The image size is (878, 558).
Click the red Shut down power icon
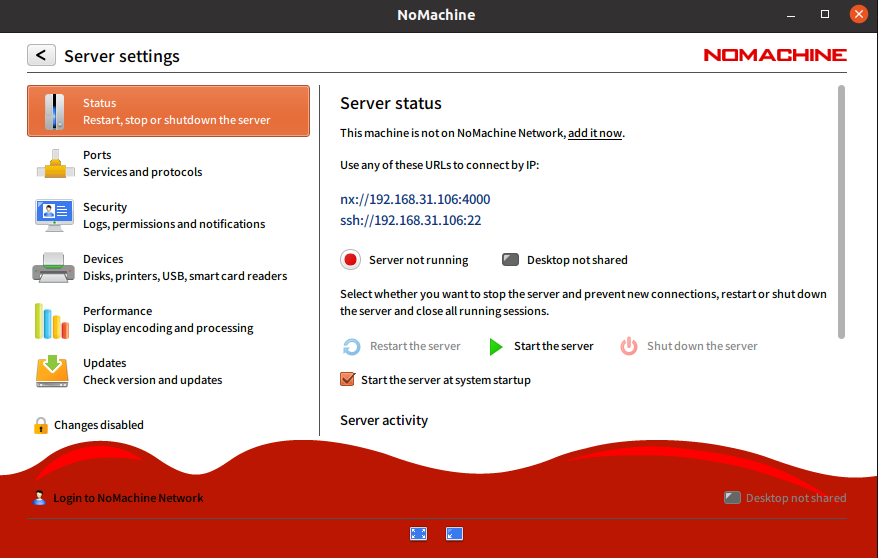(629, 346)
